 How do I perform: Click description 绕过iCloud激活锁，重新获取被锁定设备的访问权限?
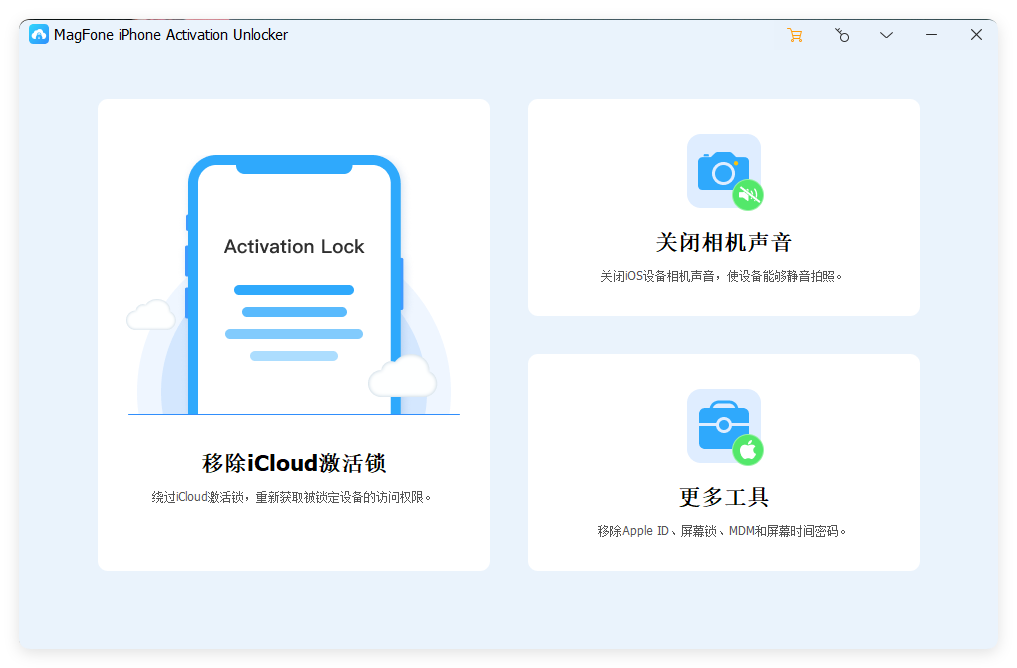click(291, 497)
